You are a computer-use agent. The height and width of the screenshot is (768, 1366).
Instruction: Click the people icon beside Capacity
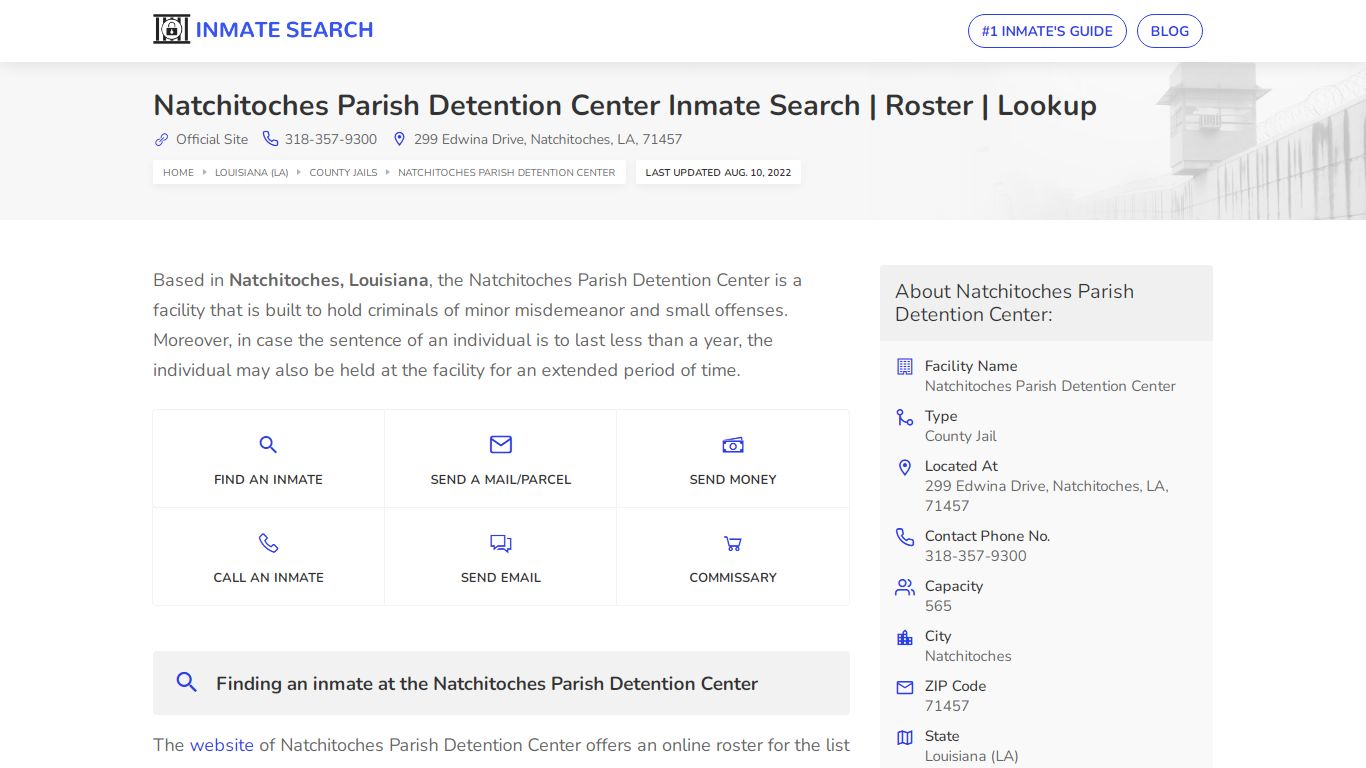tap(905, 587)
